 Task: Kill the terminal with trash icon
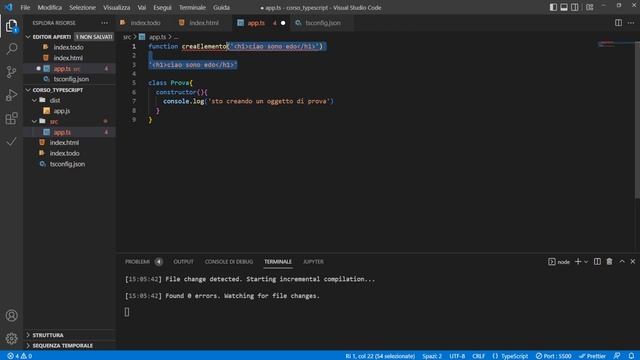click(609, 262)
